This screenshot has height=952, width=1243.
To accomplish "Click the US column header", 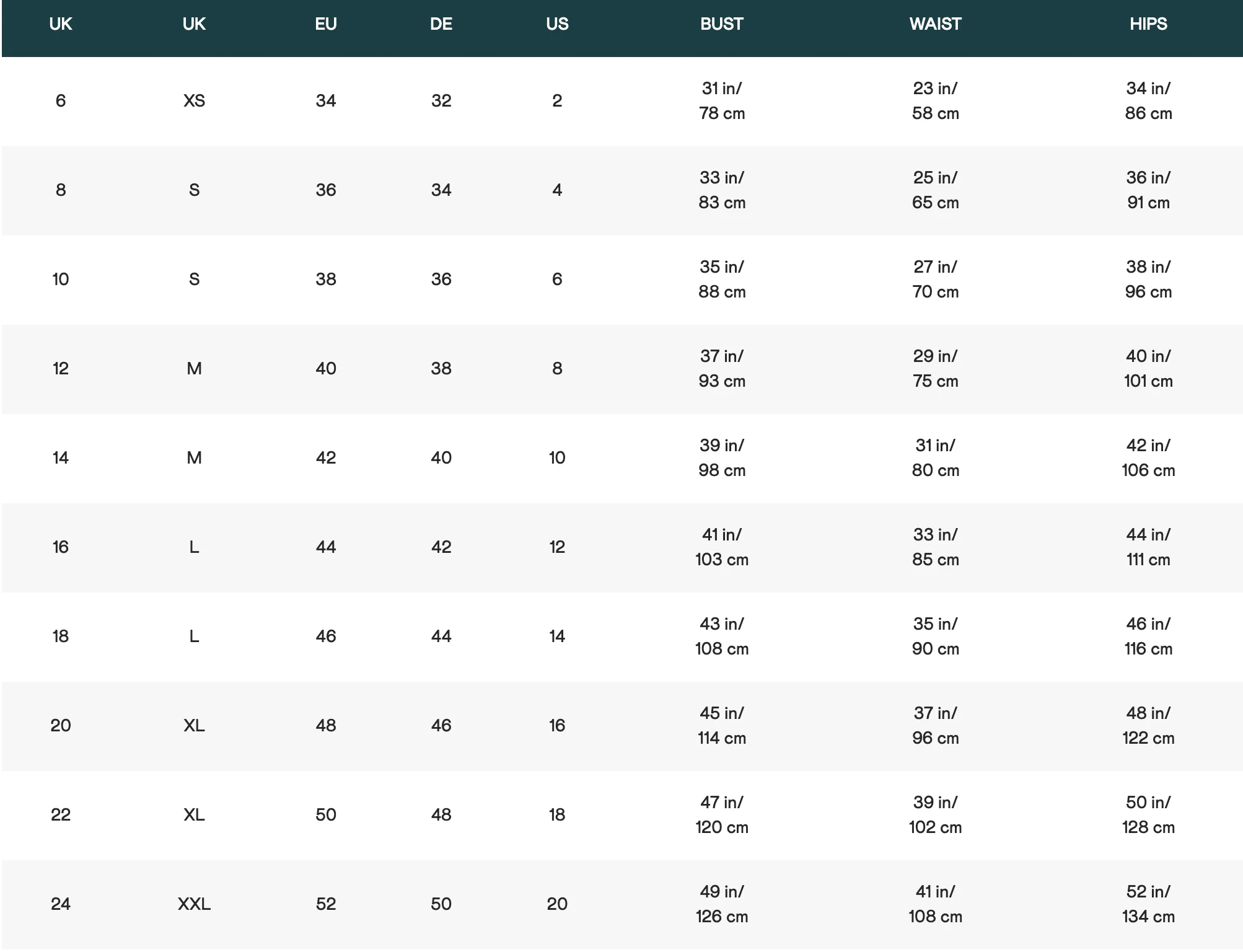I will point(557,24).
